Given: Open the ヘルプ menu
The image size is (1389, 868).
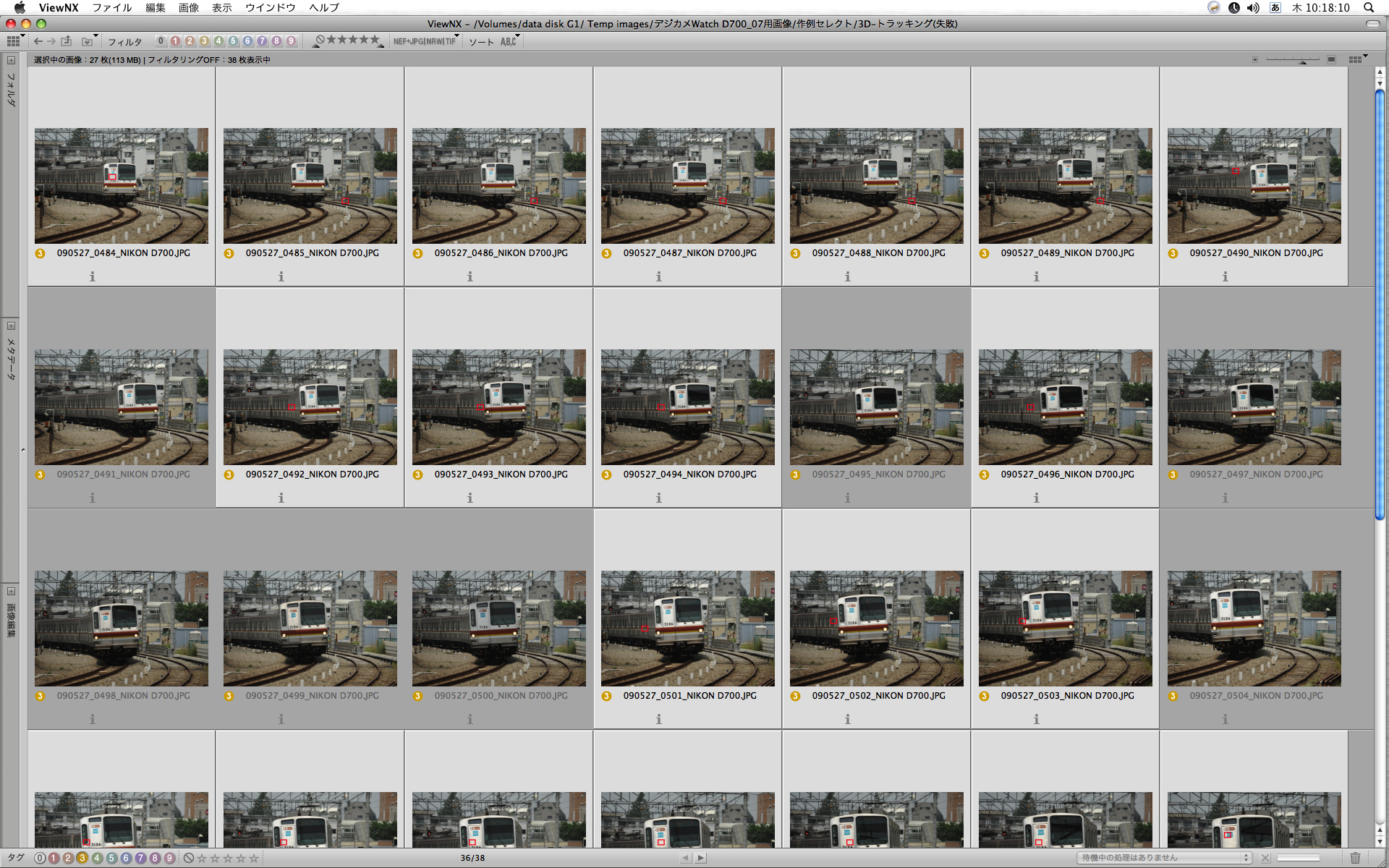Looking at the screenshot, I should click(x=324, y=7).
